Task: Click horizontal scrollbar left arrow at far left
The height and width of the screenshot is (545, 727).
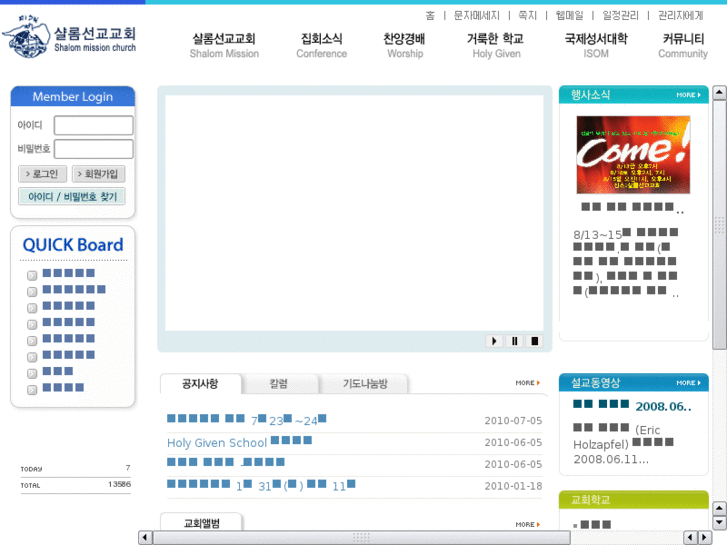Action: (145, 537)
